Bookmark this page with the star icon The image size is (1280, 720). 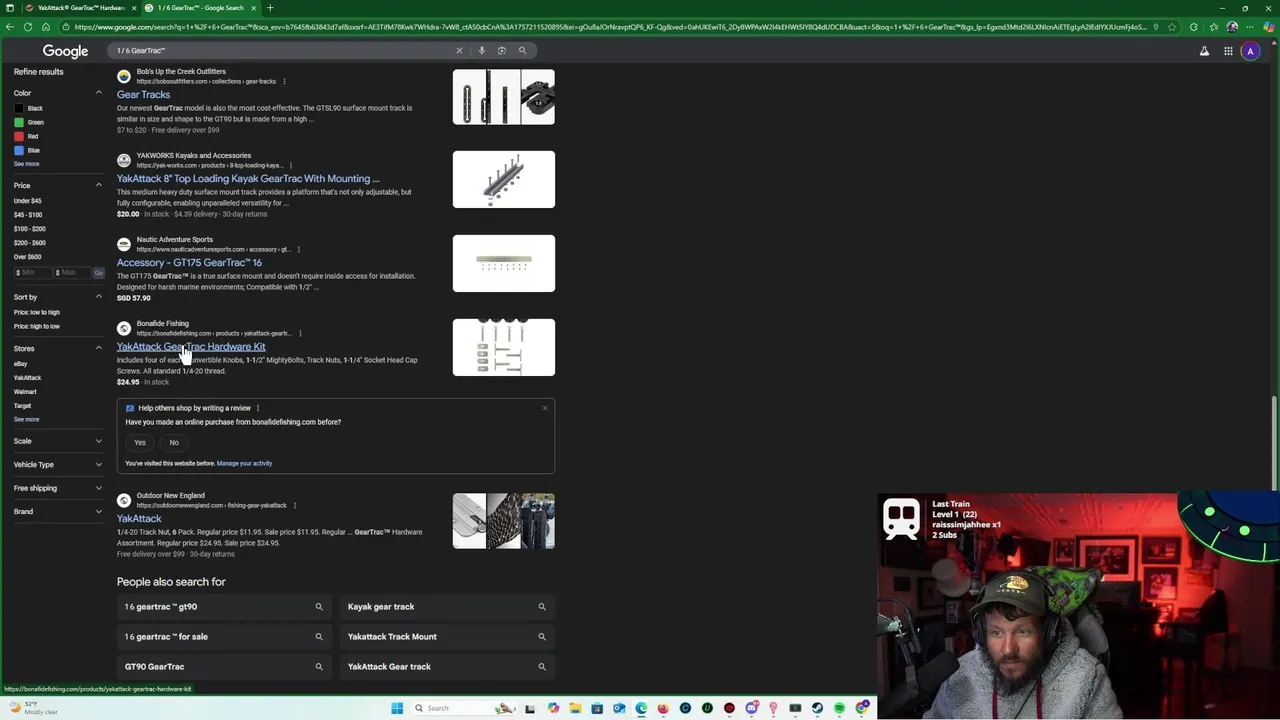(1170, 27)
